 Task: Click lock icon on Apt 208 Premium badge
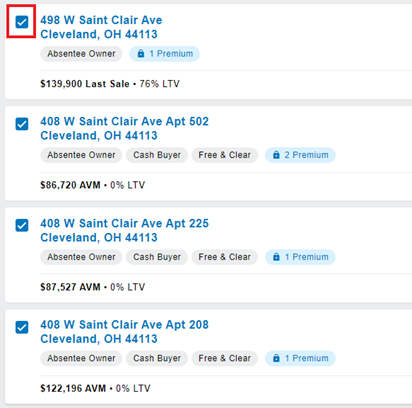tap(276, 358)
